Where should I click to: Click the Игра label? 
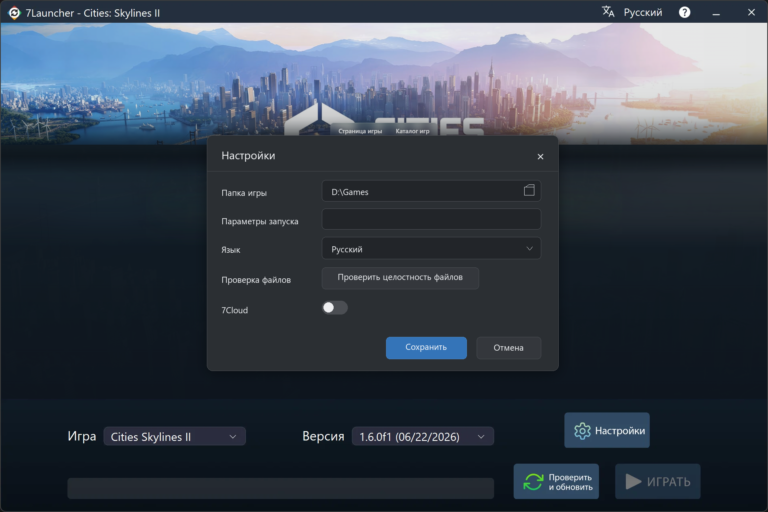point(82,436)
